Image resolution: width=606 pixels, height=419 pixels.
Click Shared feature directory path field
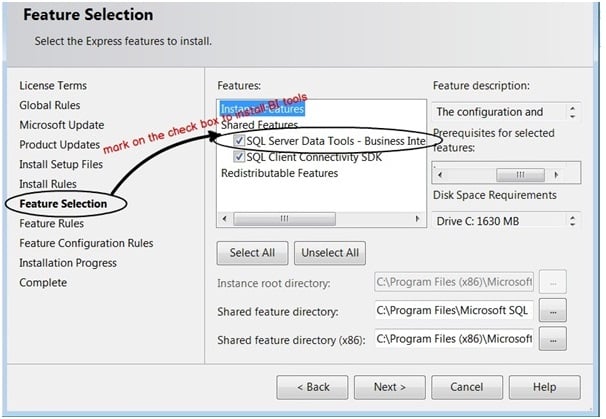[454, 310]
